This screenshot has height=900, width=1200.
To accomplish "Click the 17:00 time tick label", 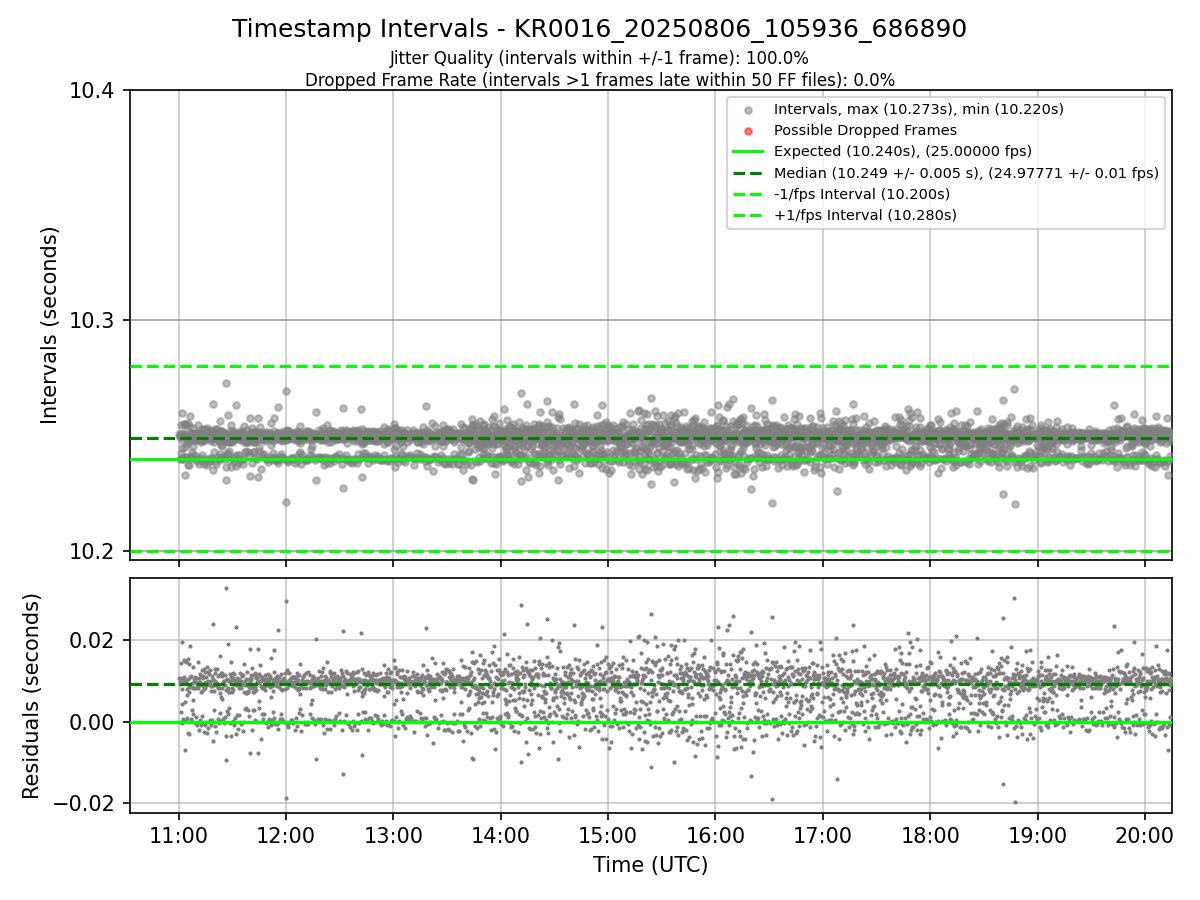I will pos(822,834).
